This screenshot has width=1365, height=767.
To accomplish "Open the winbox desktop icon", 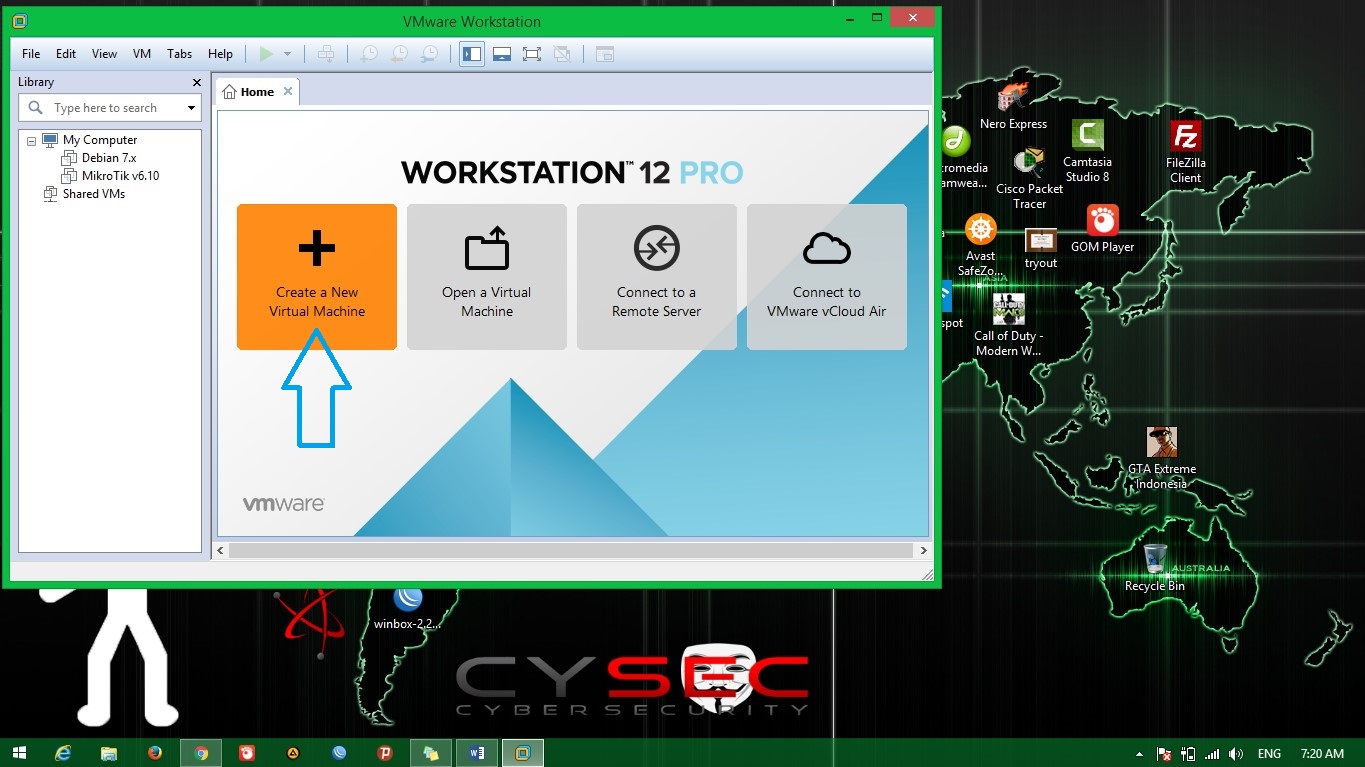I will coord(407,608).
